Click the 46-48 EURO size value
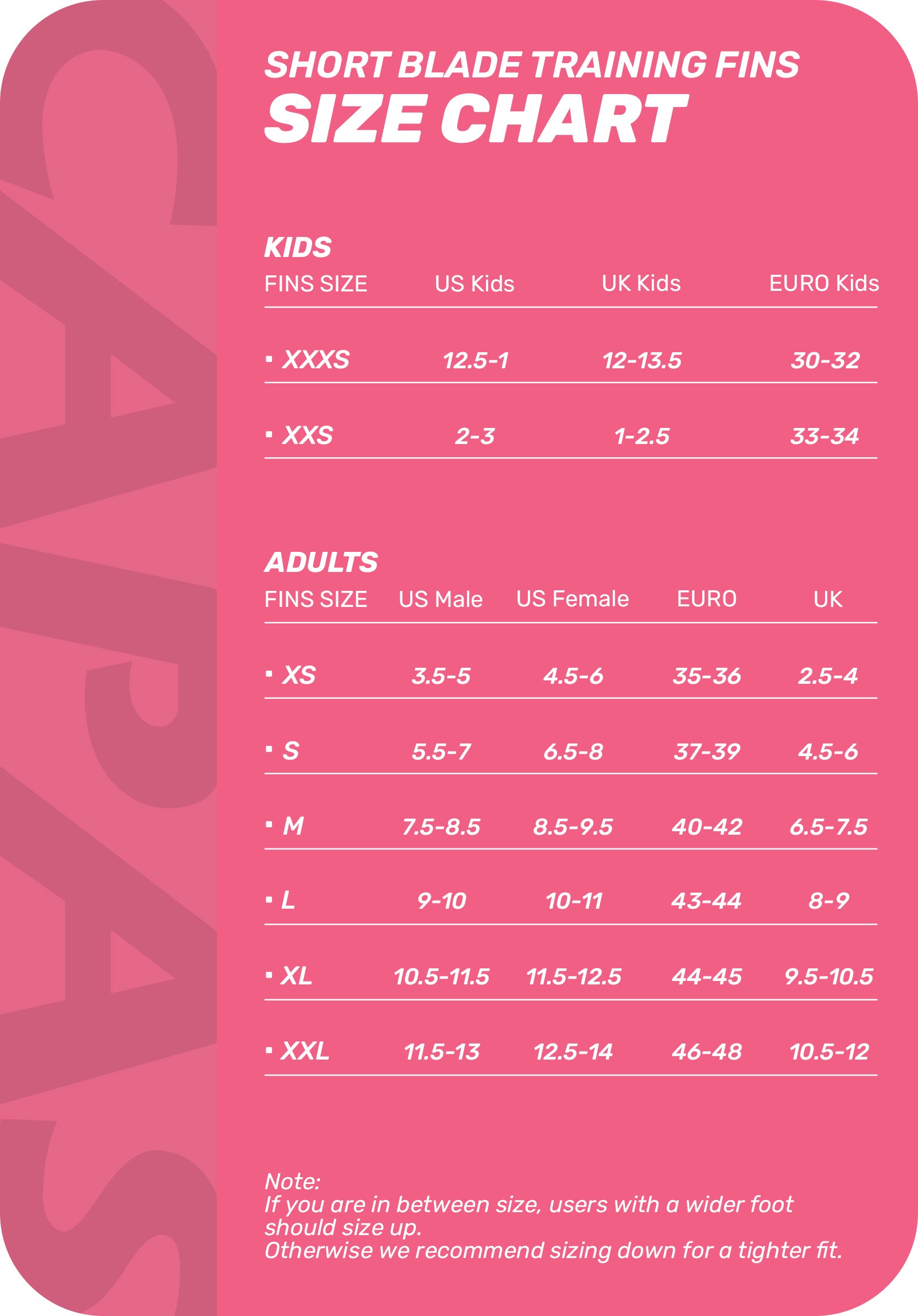The width and height of the screenshot is (918, 1316). coord(707,1052)
